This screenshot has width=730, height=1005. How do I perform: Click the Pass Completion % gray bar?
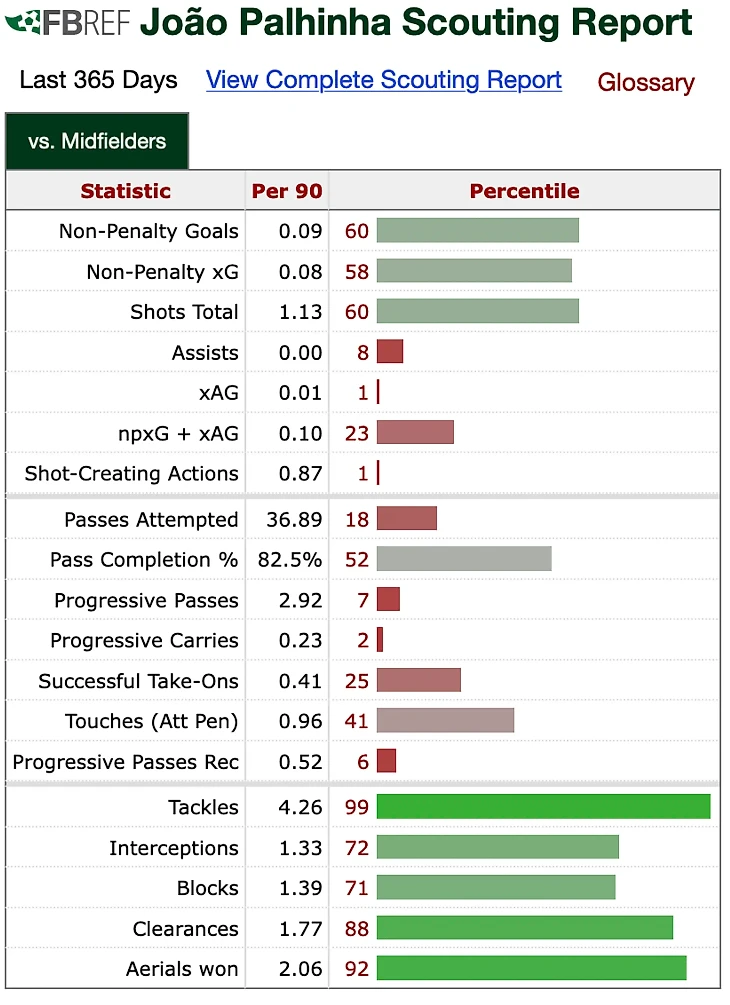[x=464, y=559]
